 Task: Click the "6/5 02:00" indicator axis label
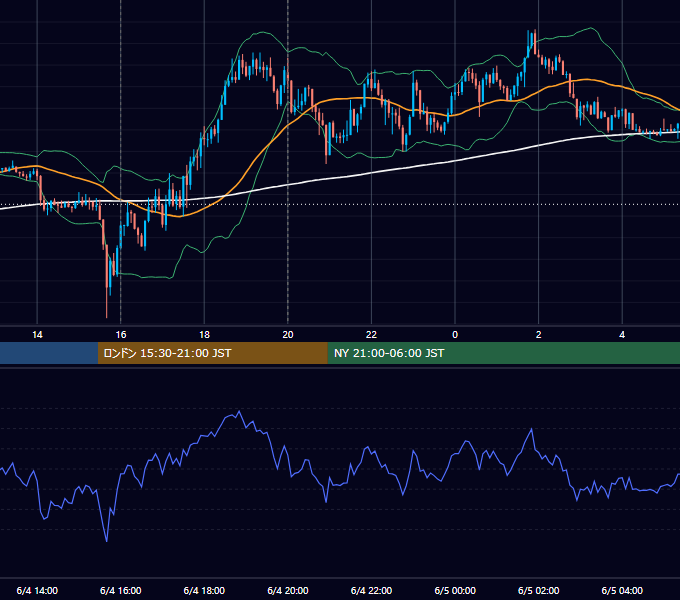[x=539, y=590]
